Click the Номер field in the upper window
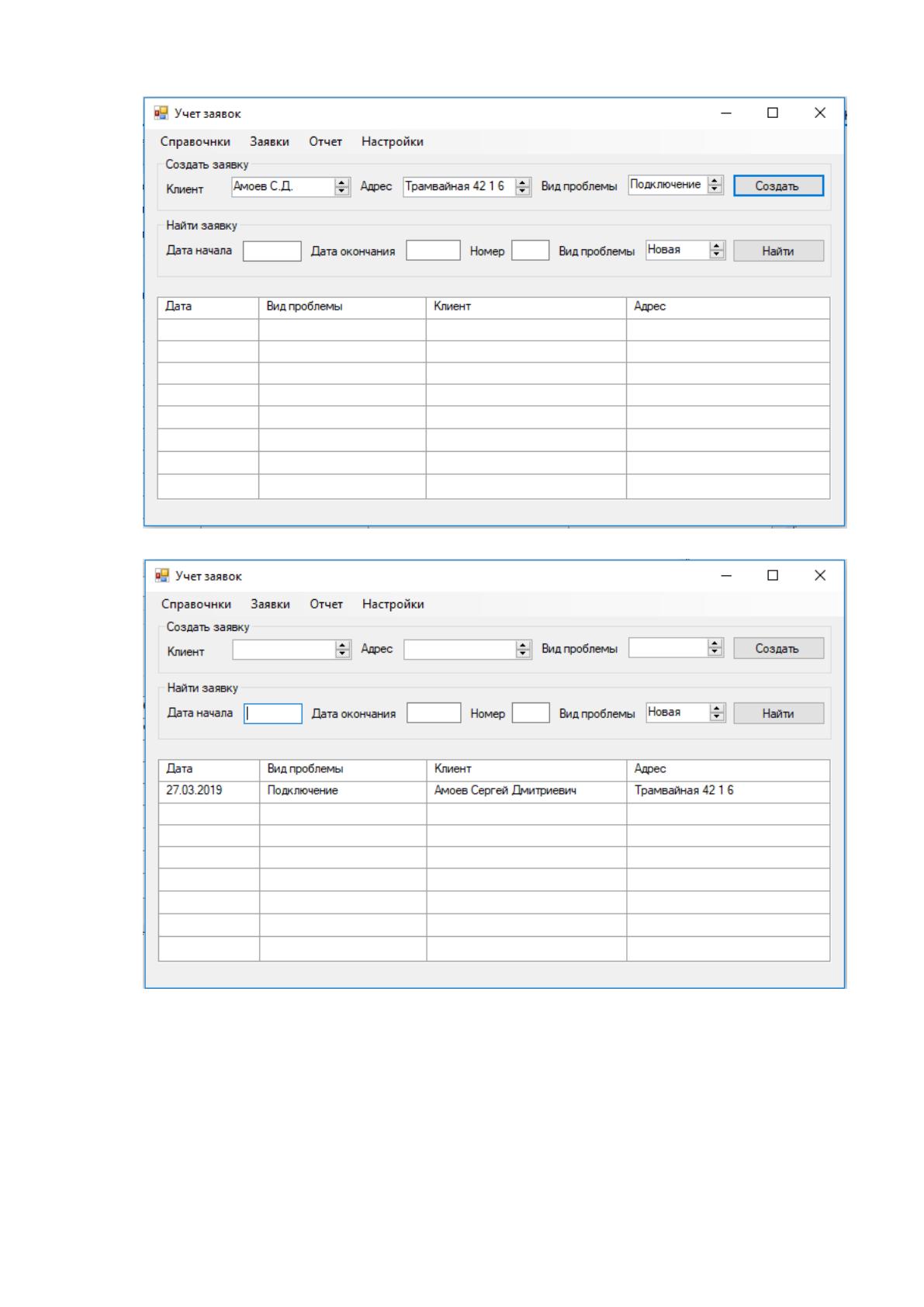Image resolution: width=924 pixels, height=1307 pixels. click(531, 251)
